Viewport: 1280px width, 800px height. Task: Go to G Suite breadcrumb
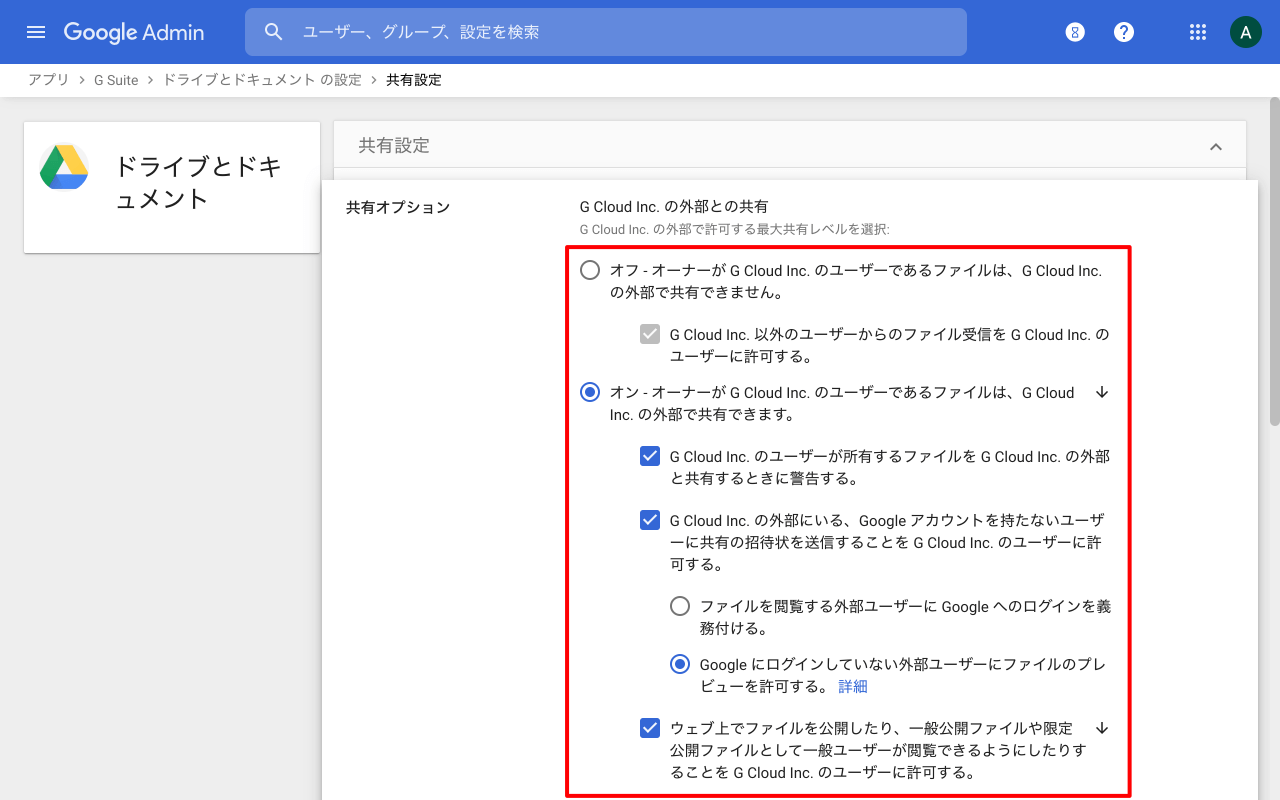(x=116, y=80)
